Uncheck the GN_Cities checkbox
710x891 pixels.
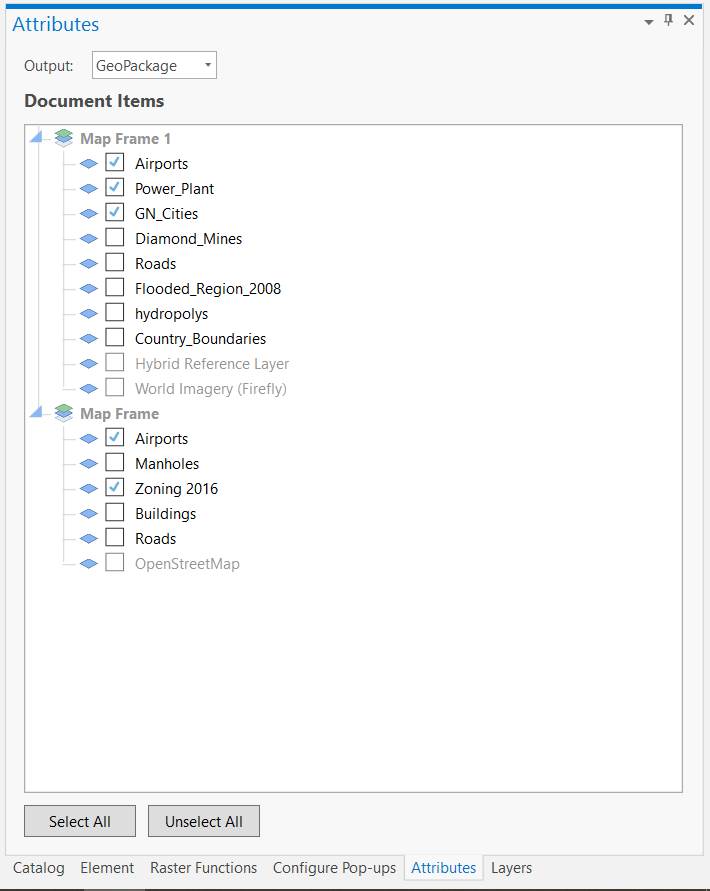coord(115,213)
